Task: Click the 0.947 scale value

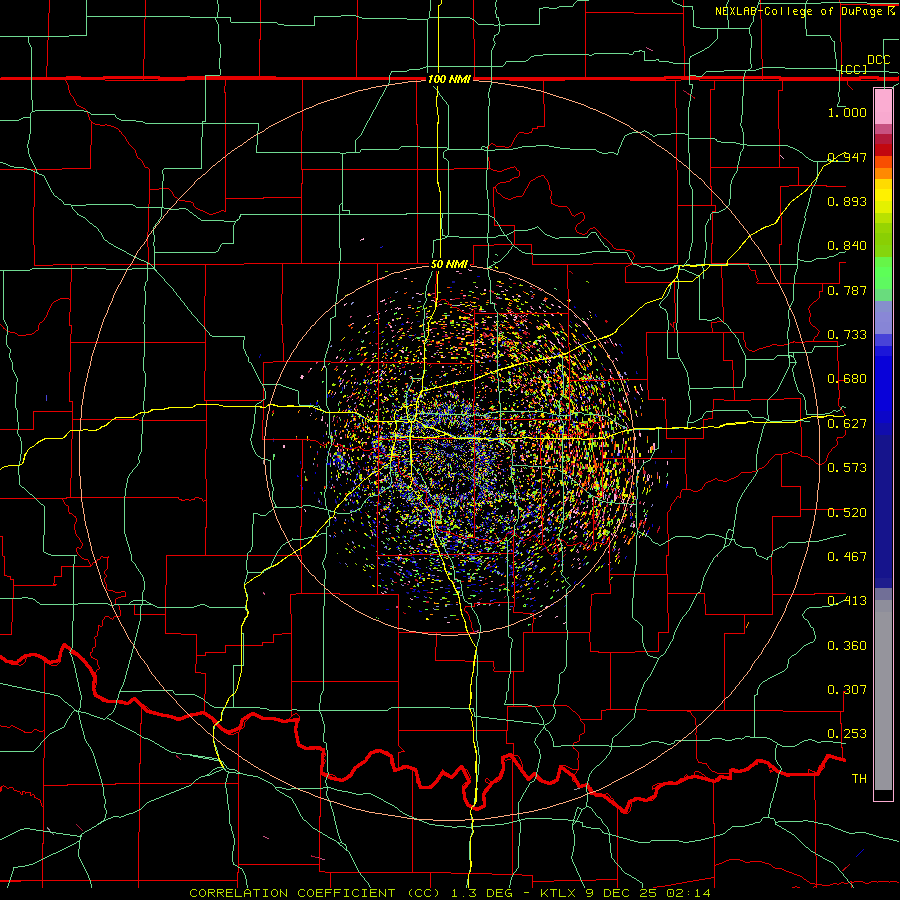Action: click(x=847, y=157)
